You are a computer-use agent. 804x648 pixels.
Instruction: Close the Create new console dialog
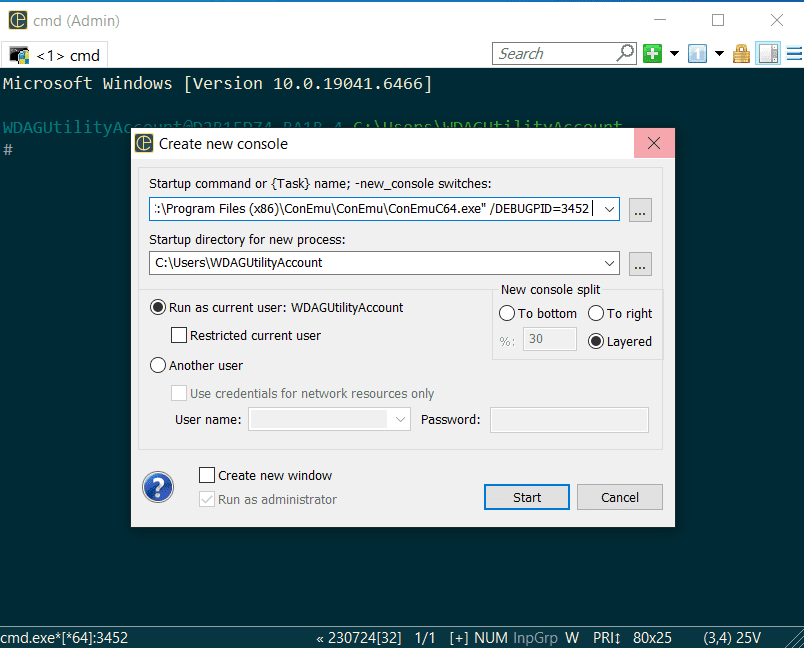click(x=654, y=143)
